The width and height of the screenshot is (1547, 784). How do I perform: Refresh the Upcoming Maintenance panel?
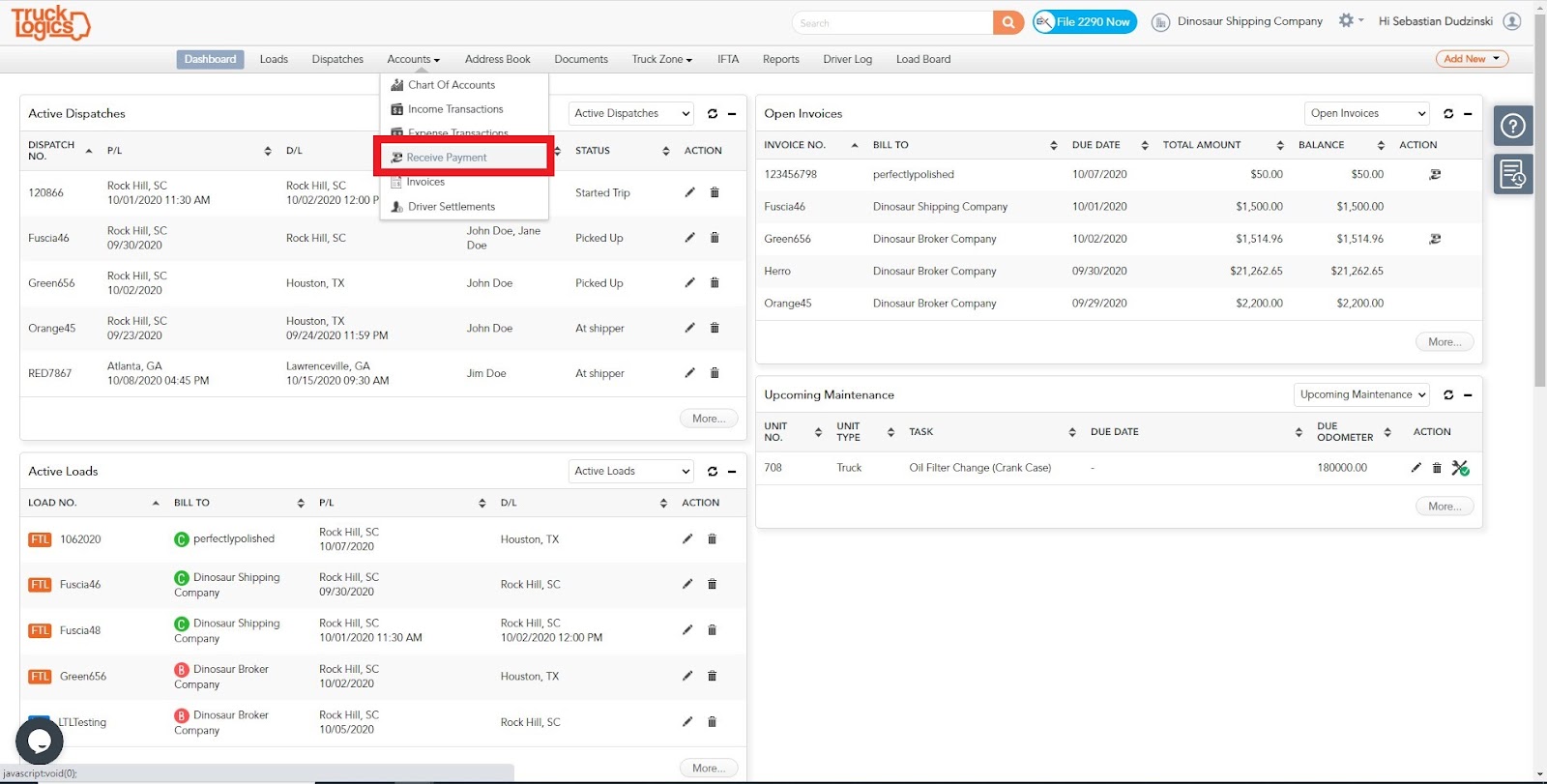[1448, 395]
